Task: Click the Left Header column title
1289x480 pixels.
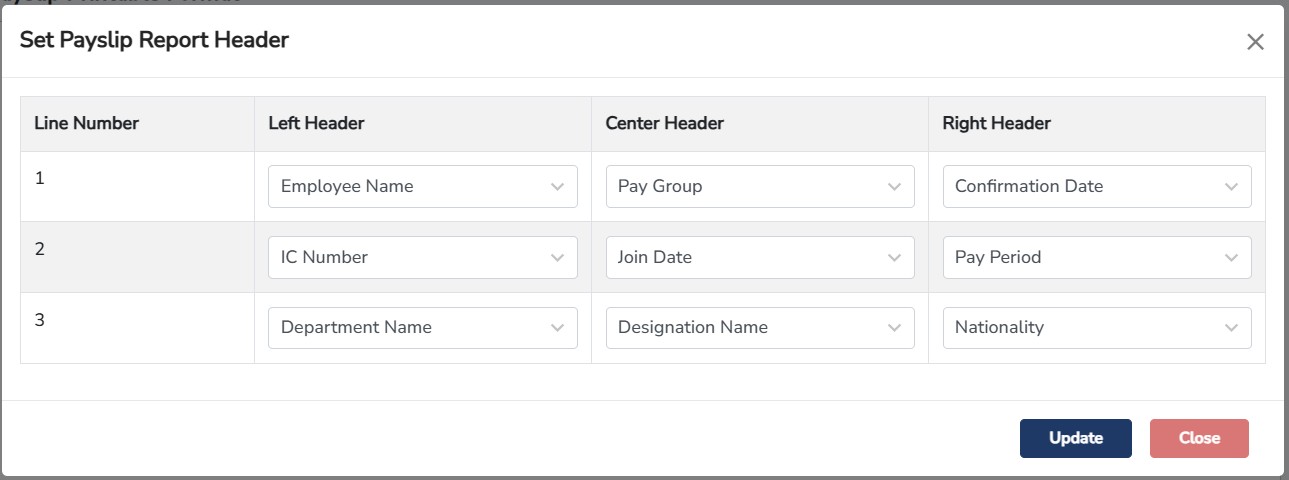Action: point(316,124)
